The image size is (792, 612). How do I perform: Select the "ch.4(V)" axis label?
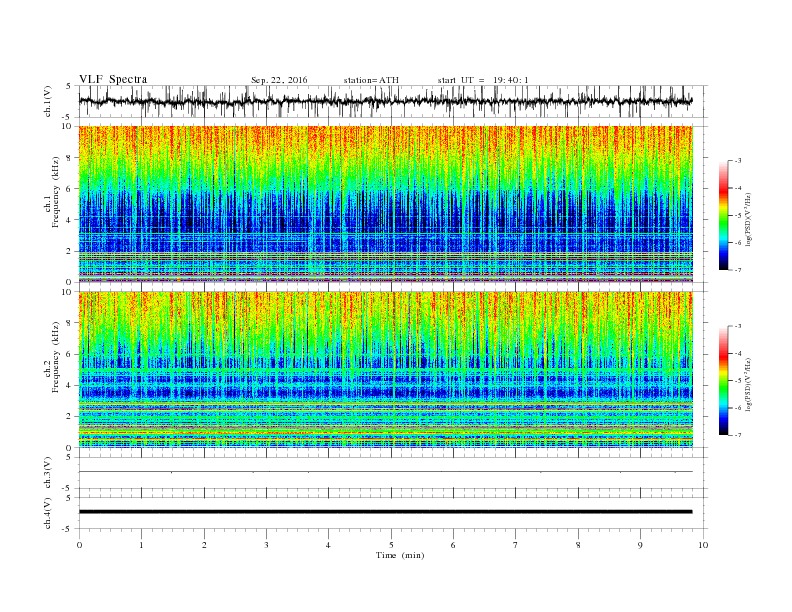click(48, 513)
